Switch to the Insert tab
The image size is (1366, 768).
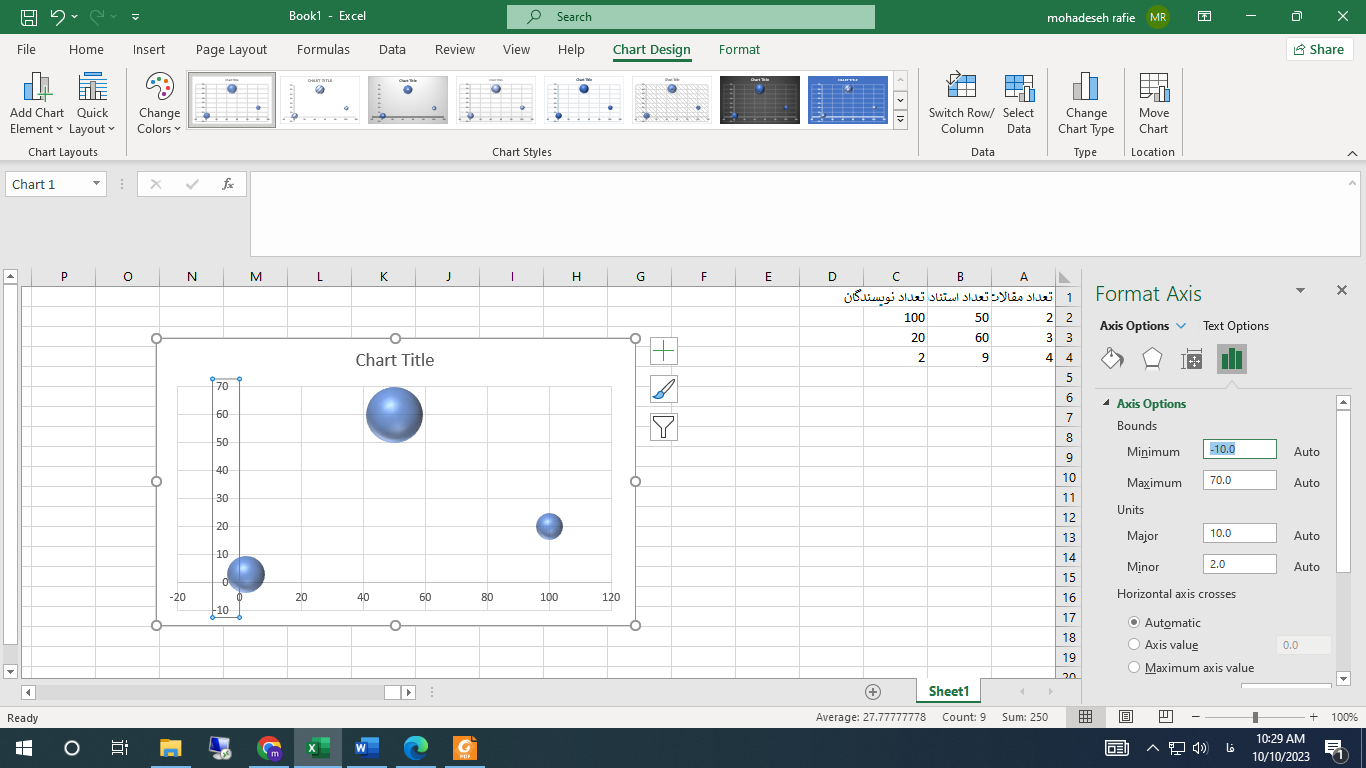[x=149, y=49]
